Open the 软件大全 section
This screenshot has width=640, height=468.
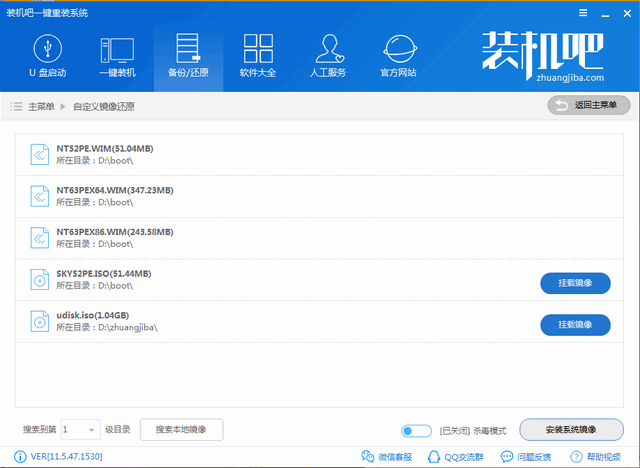(x=258, y=56)
